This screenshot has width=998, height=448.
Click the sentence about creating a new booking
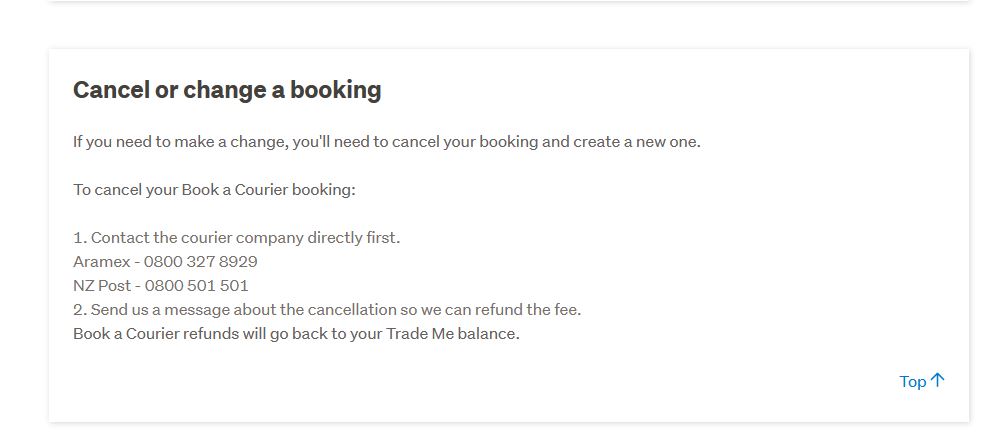tap(386, 141)
